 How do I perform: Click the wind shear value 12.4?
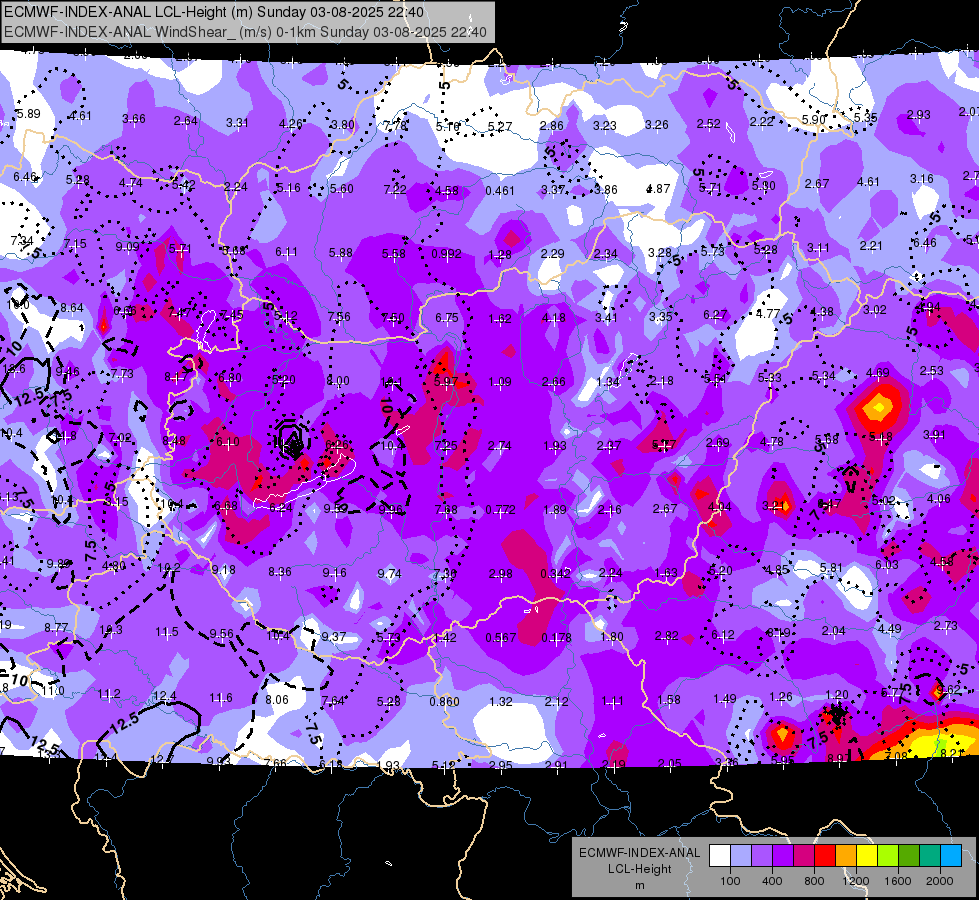click(164, 696)
